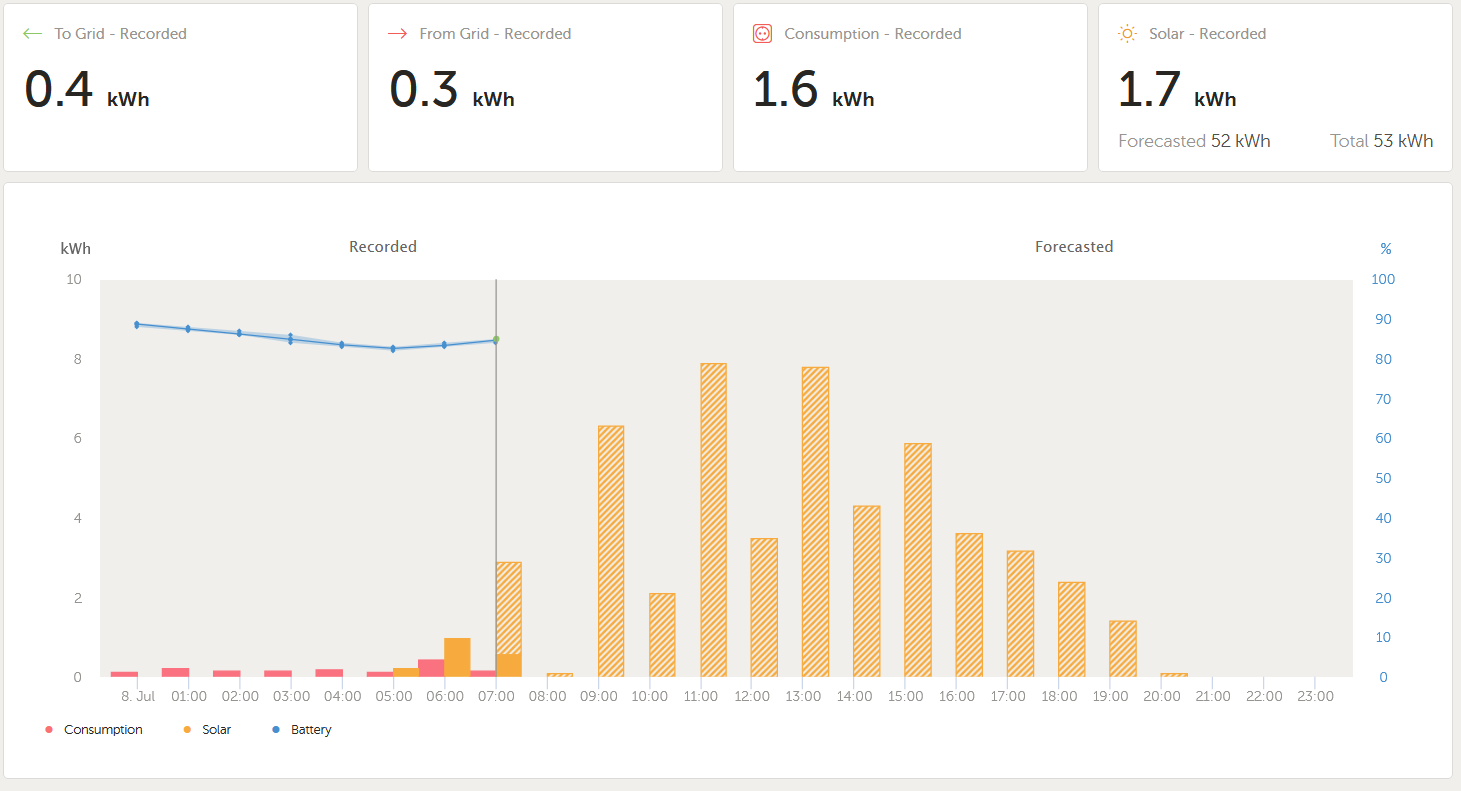
Task: Select the 09:00 forecasted solar bar
Action: pos(611,551)
